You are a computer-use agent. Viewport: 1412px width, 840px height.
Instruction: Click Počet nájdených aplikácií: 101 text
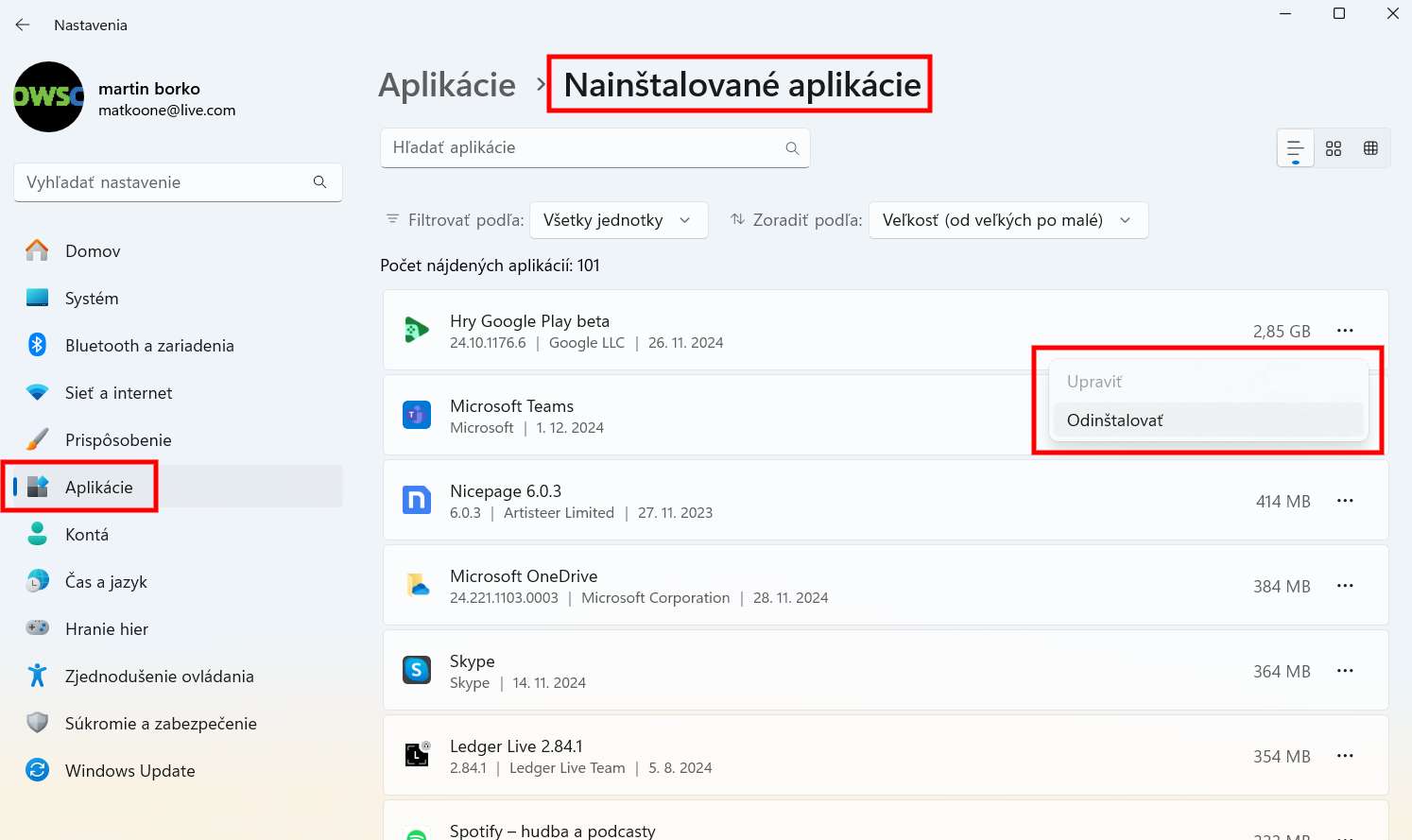490,266
